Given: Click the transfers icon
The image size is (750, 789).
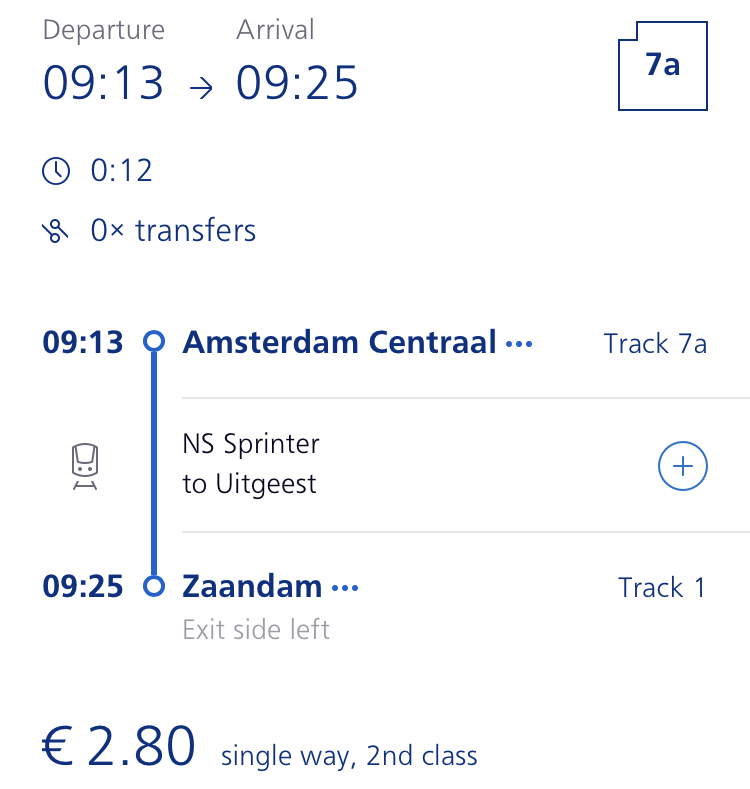Looking at the screenshot, I should click(55, 231).
